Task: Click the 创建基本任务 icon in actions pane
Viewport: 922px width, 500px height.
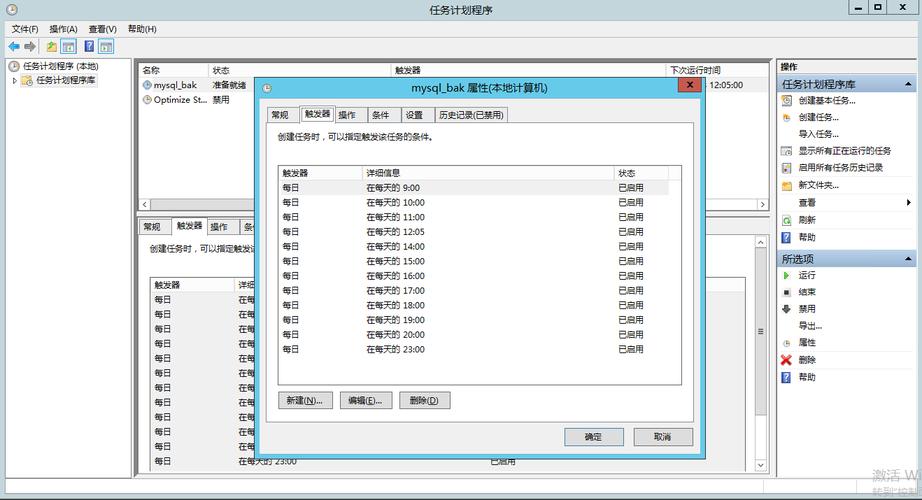Action: click(x=787, y=101)
